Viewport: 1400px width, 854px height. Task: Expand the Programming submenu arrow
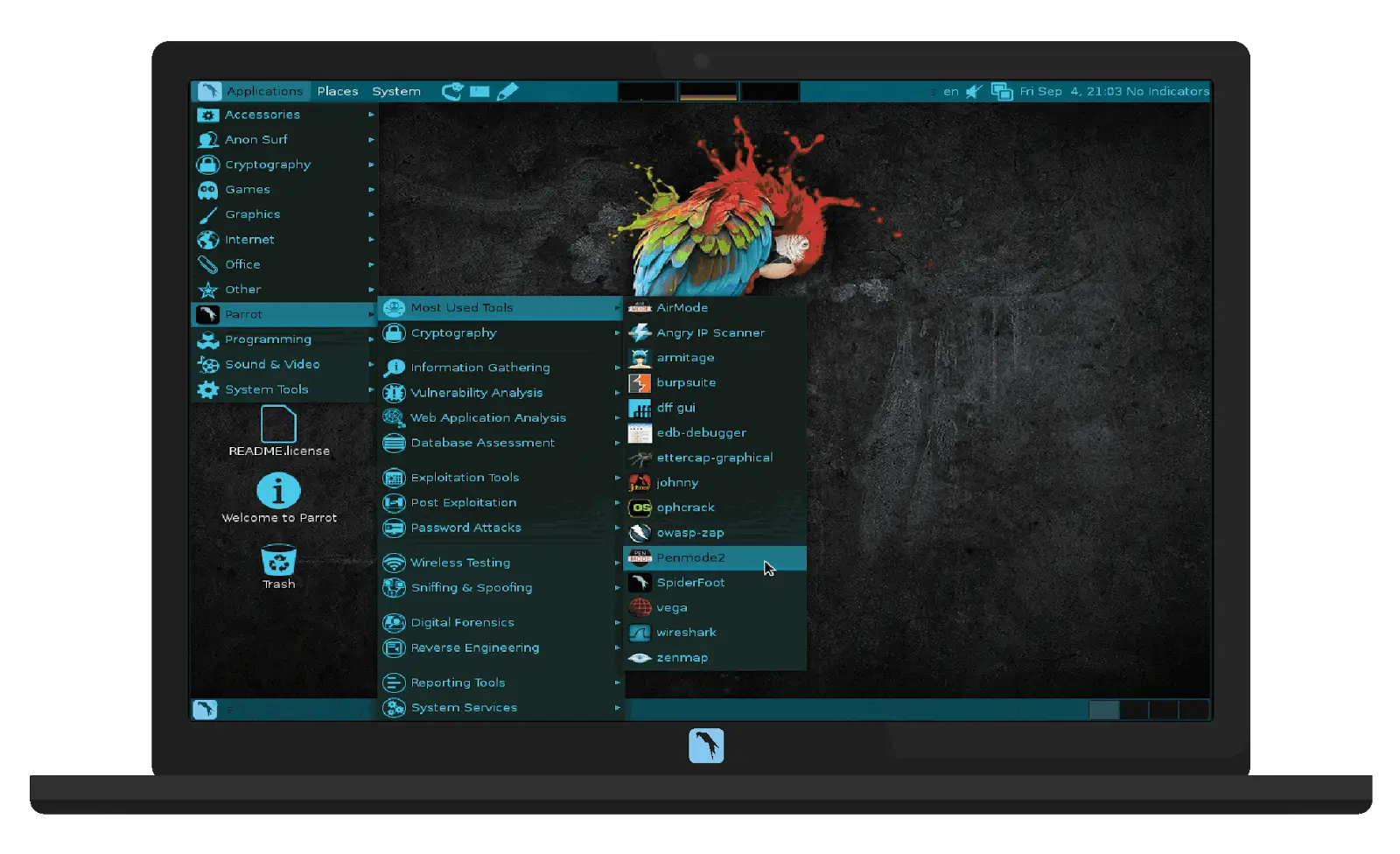click(371, 339)
